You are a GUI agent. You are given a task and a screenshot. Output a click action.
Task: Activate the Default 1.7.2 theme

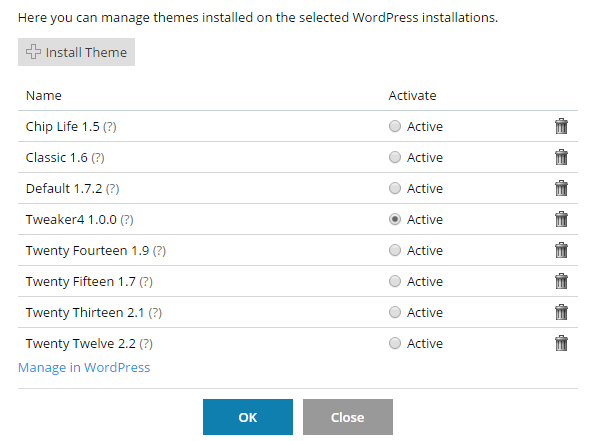point(395,188)
